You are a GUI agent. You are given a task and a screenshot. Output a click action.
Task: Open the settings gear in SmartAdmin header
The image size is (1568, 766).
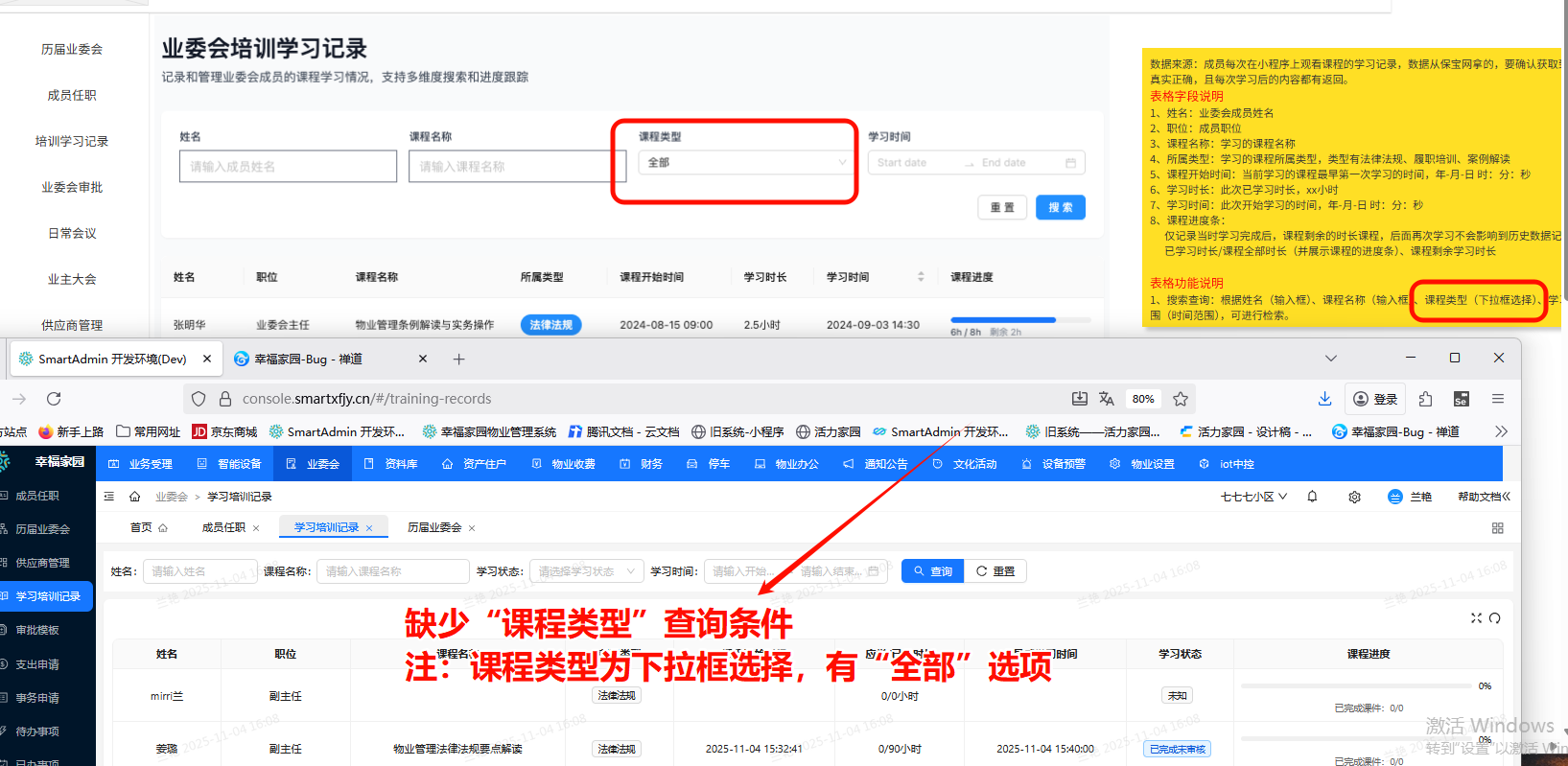1354,497
